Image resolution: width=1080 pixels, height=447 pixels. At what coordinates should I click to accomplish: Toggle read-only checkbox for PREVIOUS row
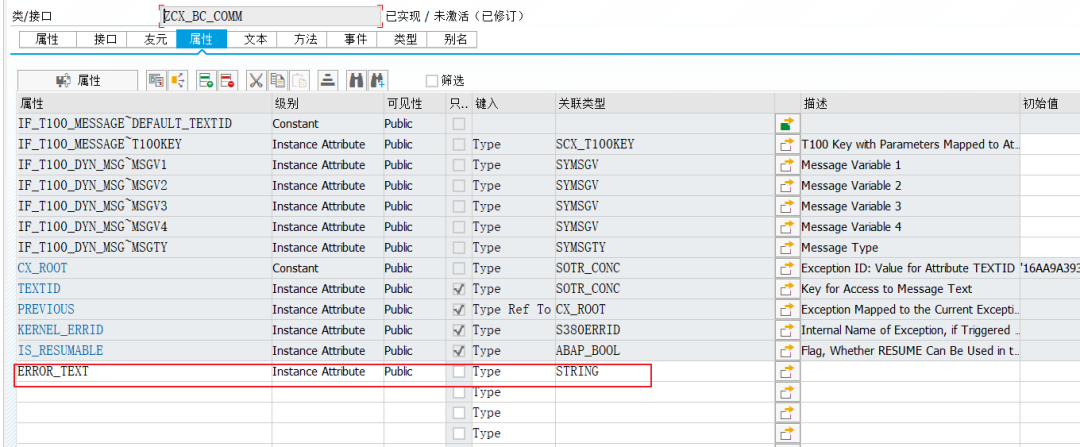coord(459,310)
